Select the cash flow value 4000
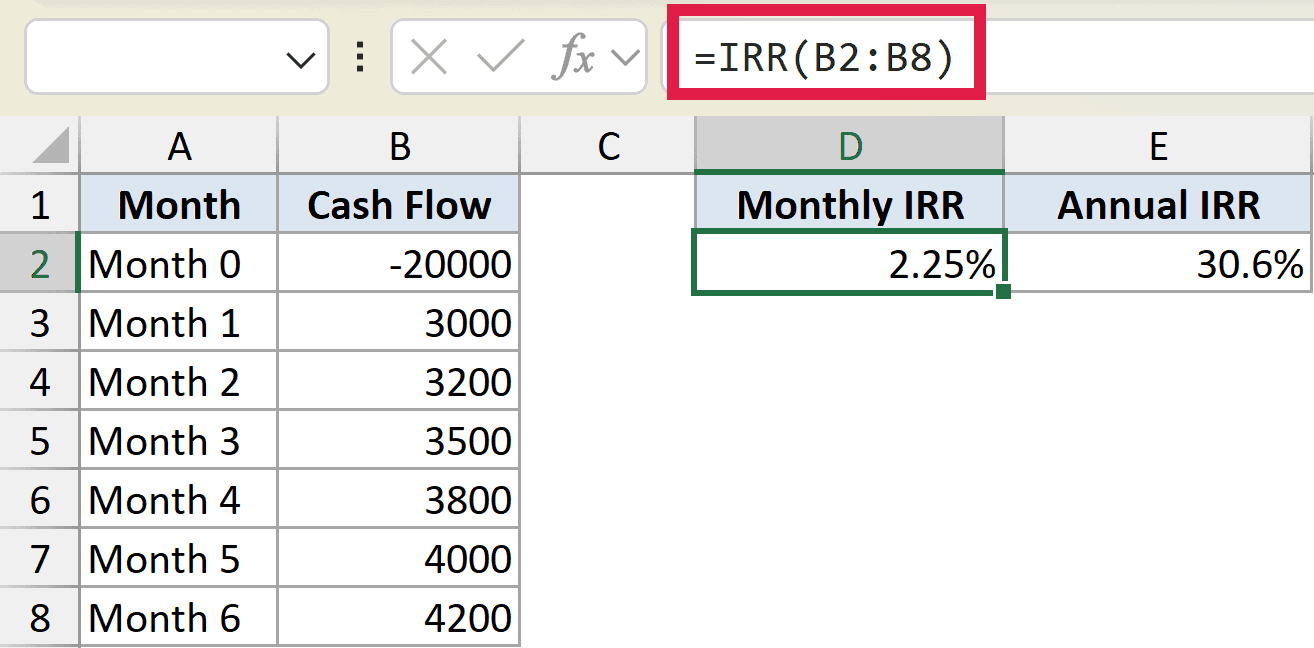The height and width of the screenshot is (648, 1314). coord(399,559)
